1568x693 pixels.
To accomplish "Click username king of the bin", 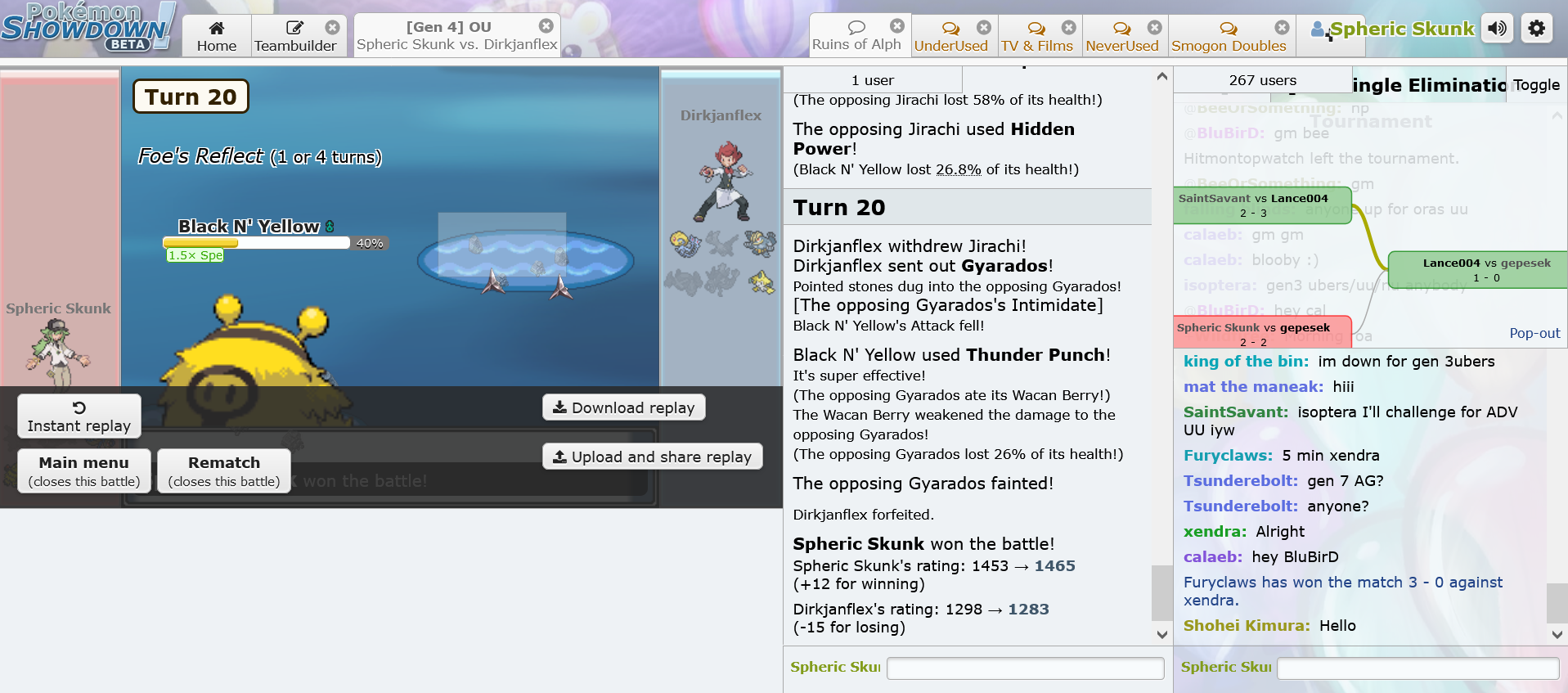I will click(x=1246, y=362).
